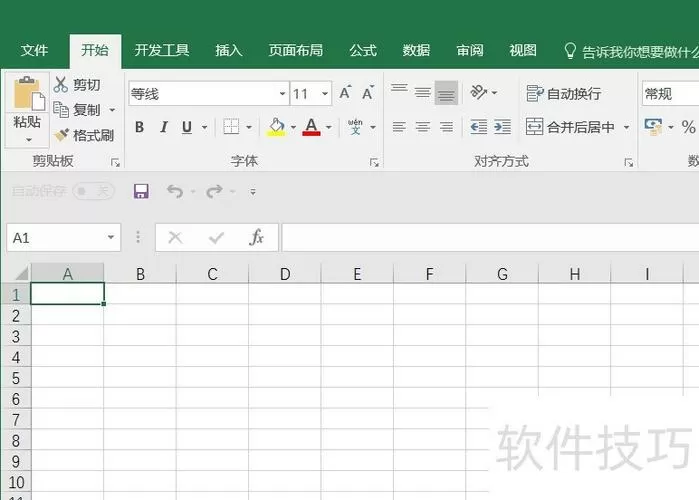Center text horizontally
The width and height of the screenshot is (699, 500).
point(423,127)
